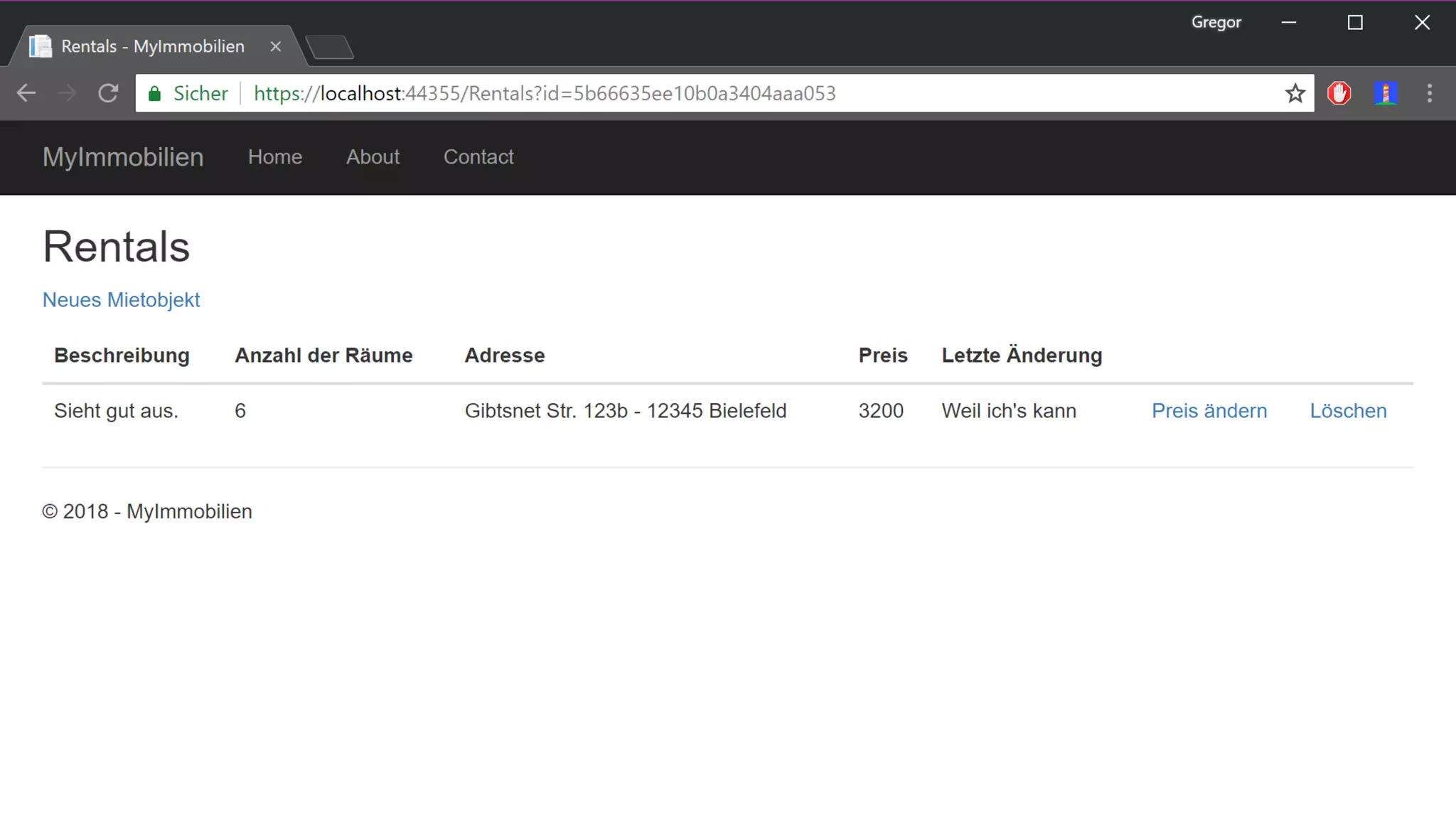The width and height of the screenshot is (1456, 819).
Task: Click the forward navigation arrow
Action: (x=67, y=93)
